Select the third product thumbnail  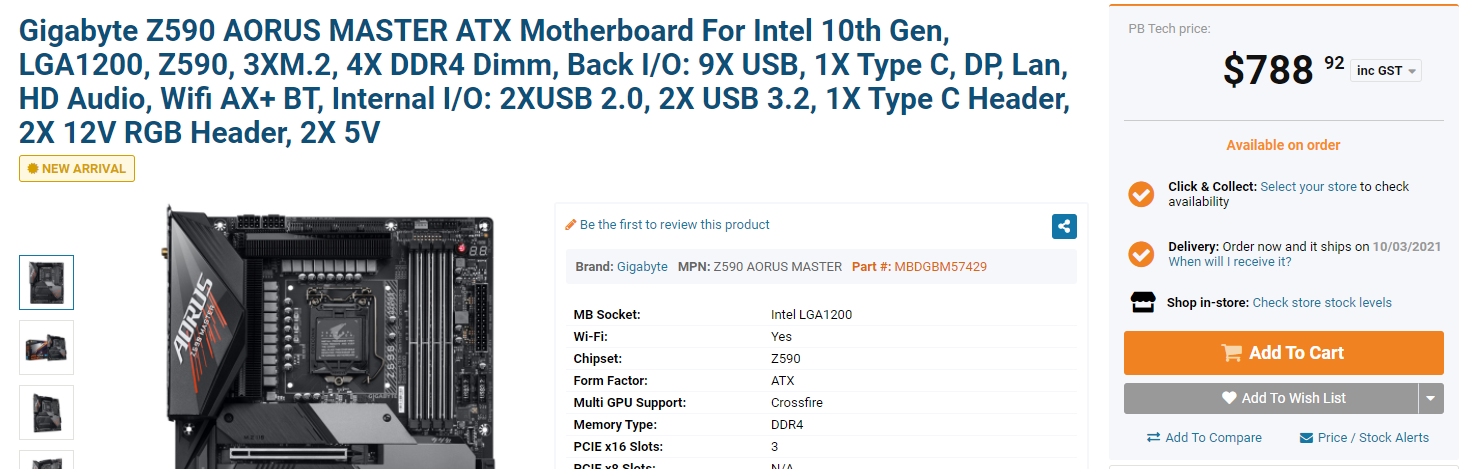[47, 412]
